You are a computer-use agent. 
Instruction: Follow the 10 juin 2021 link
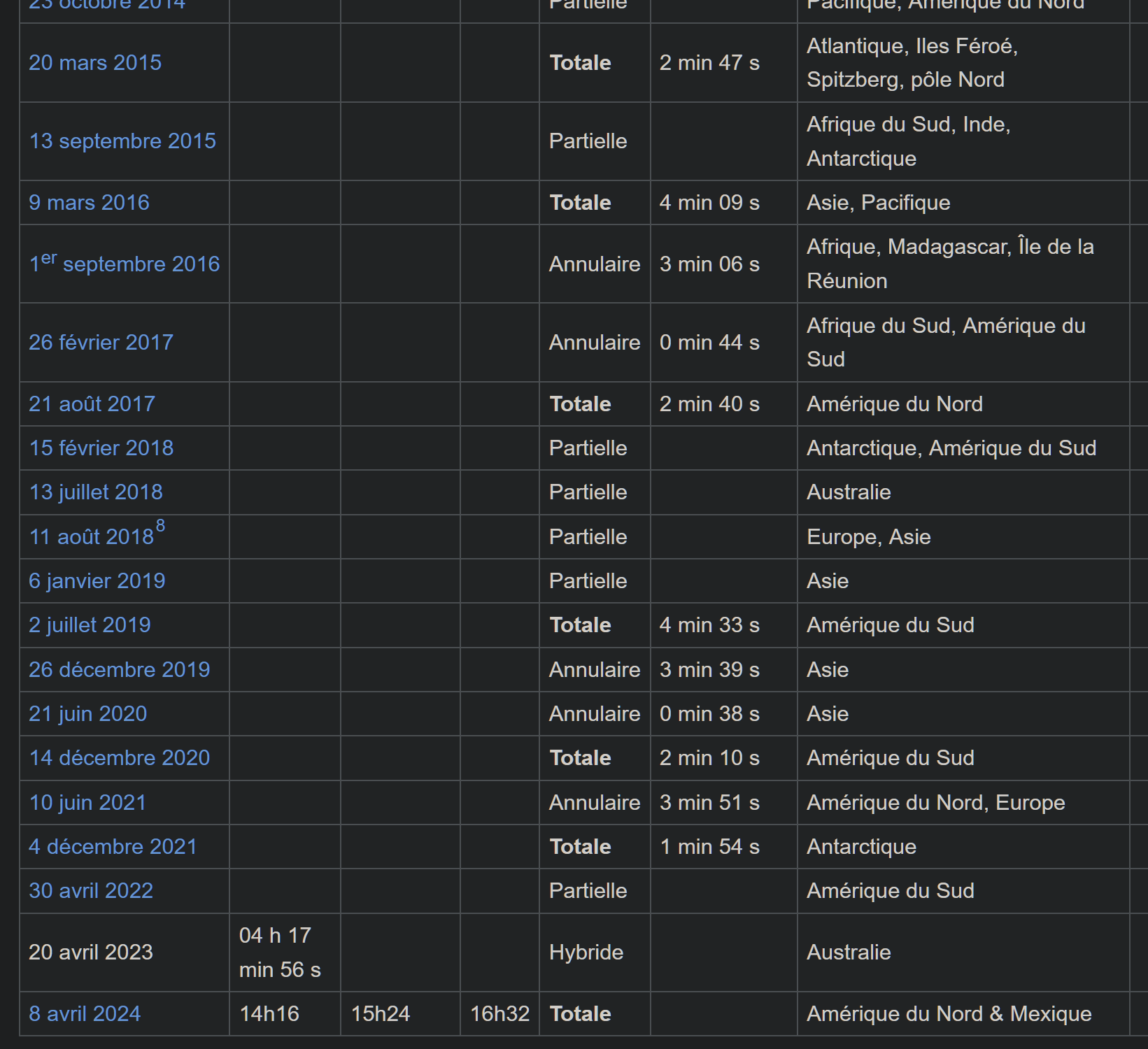(x=87, y=803)
